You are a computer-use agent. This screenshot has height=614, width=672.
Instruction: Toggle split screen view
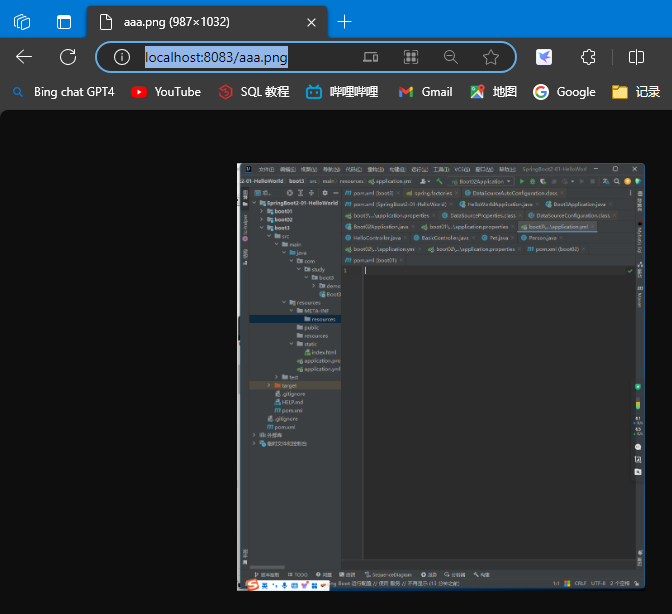636,57
